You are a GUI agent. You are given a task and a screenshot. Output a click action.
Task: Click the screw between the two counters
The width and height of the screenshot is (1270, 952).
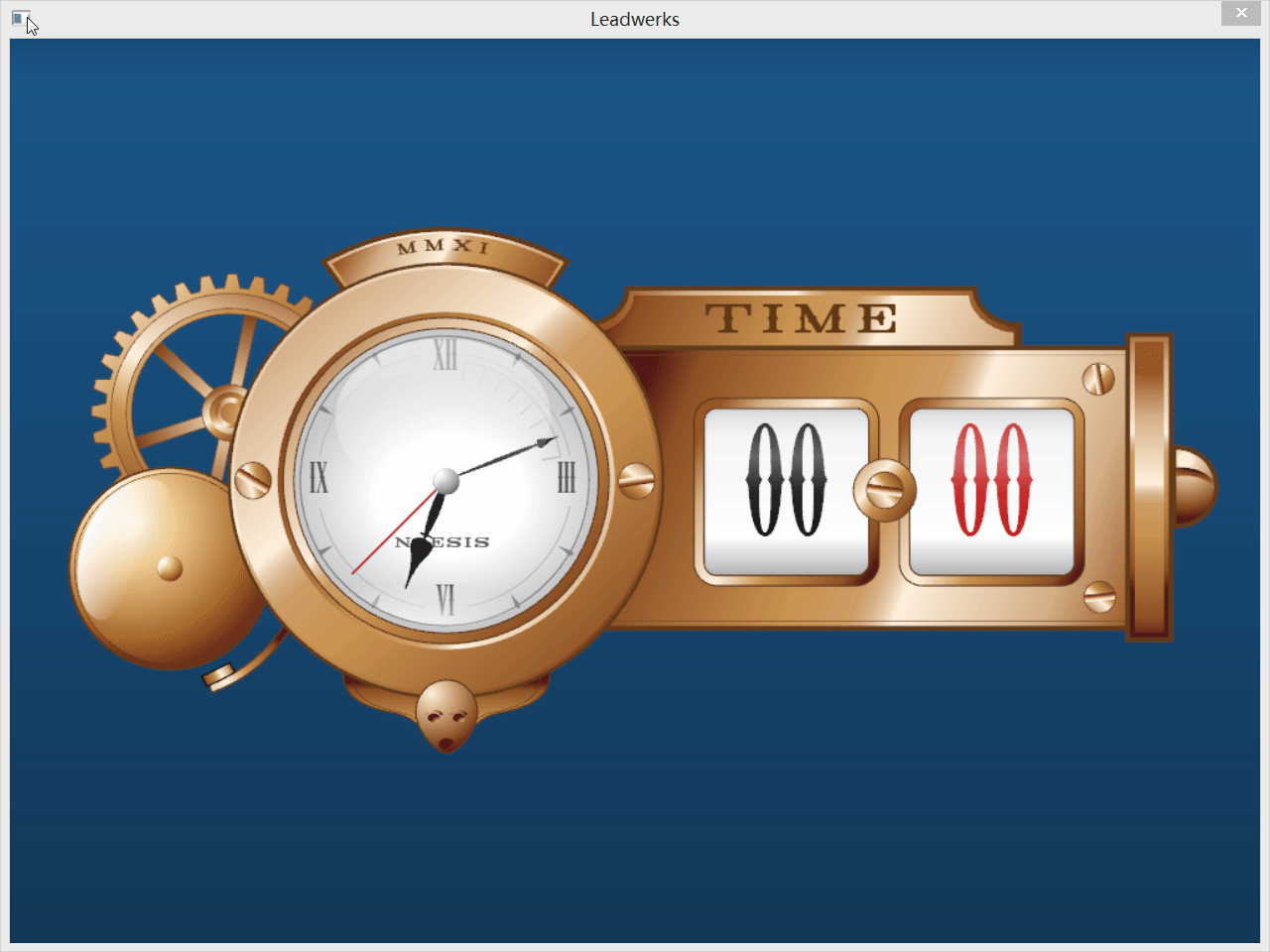click(883, 490)
